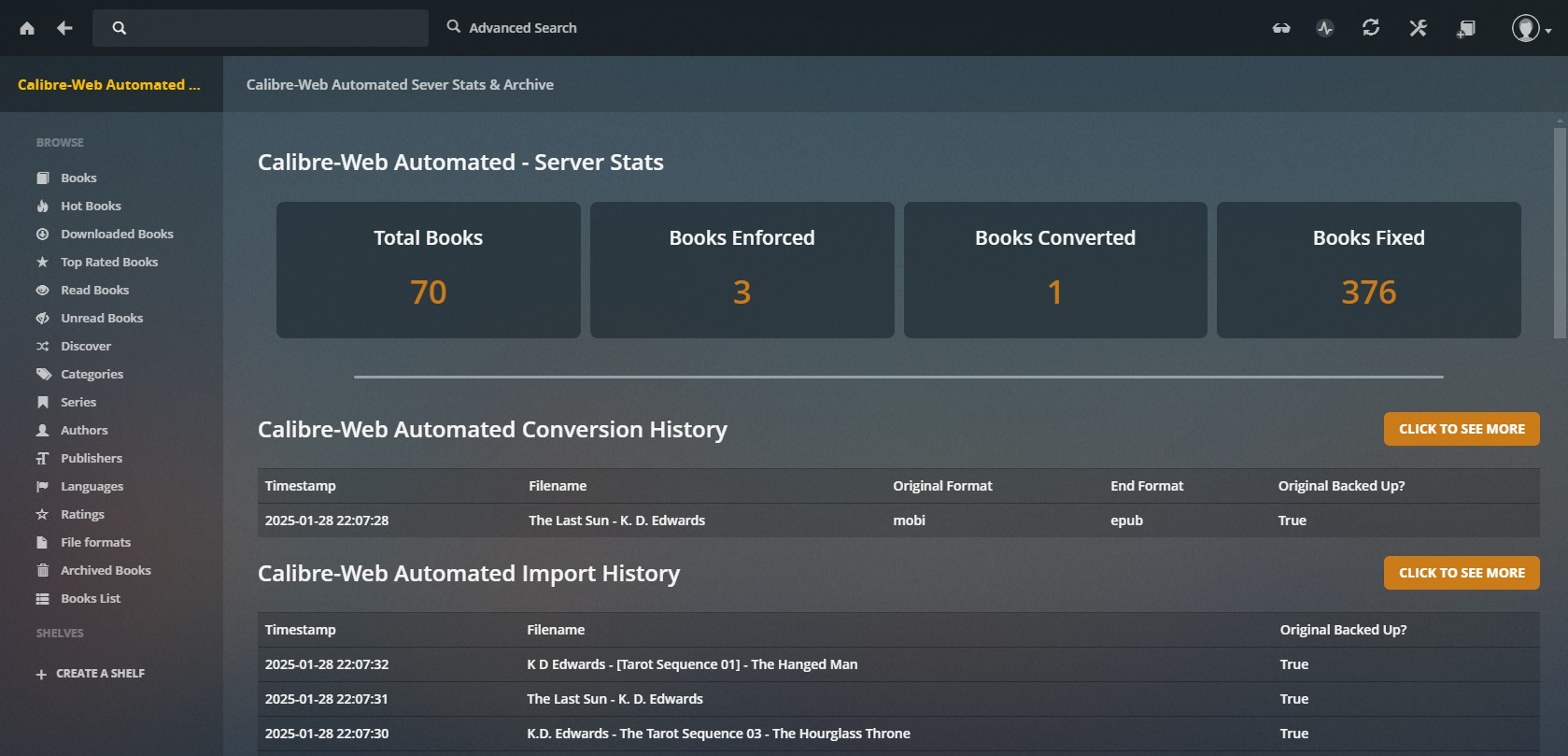
Task: Open the Advanced Search link
Action: tap(512, 28)
